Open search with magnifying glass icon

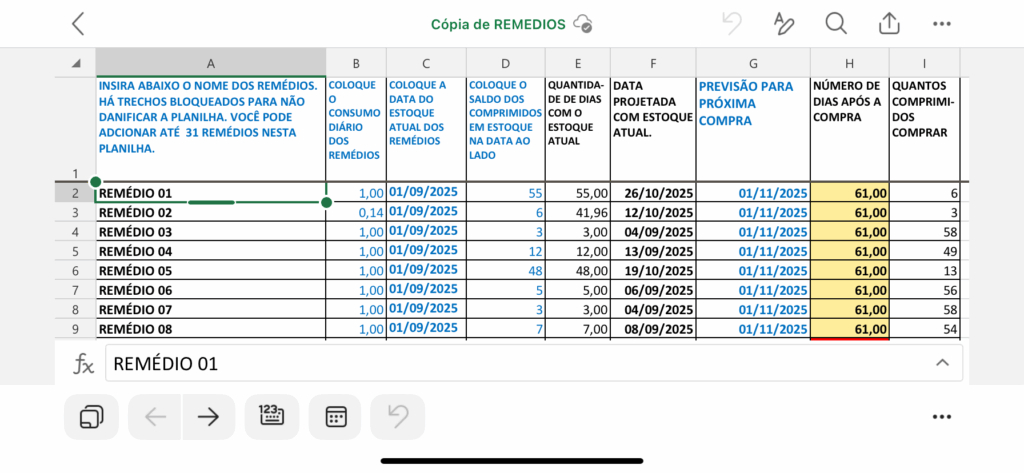(836, 24)
